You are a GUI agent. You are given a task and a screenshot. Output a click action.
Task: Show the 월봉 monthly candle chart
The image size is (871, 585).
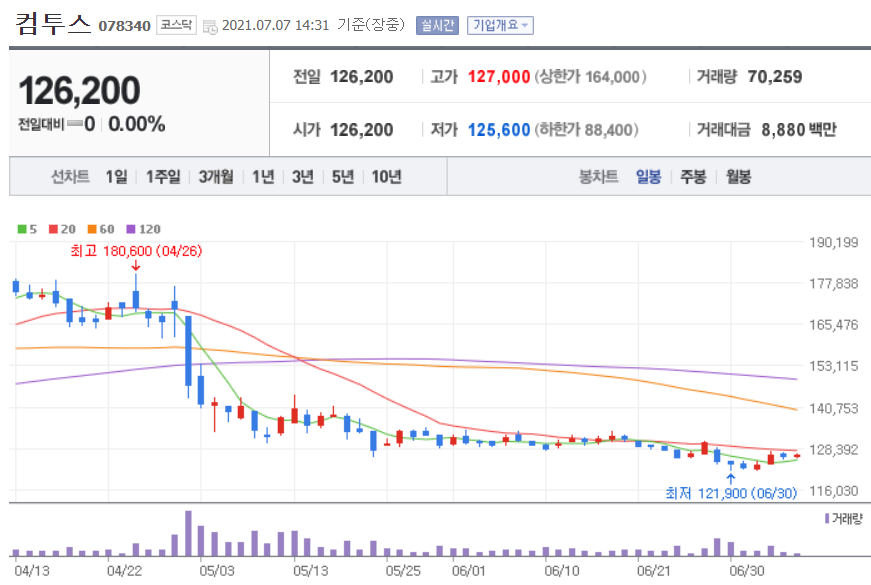coord(738,177)
